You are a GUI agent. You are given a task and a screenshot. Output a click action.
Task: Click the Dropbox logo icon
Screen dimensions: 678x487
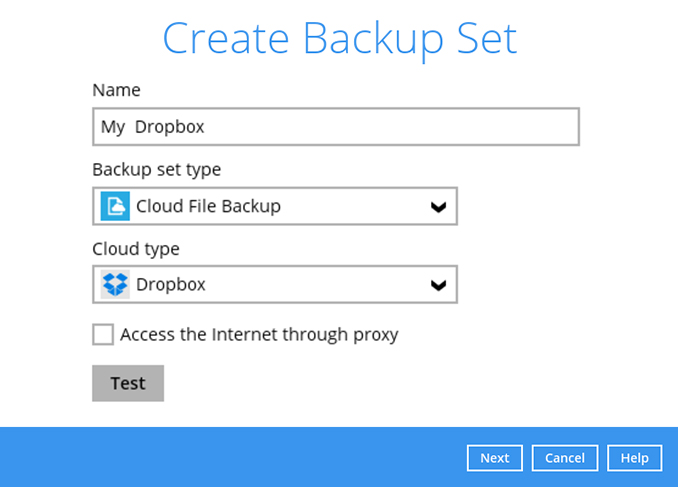(116, 285)
